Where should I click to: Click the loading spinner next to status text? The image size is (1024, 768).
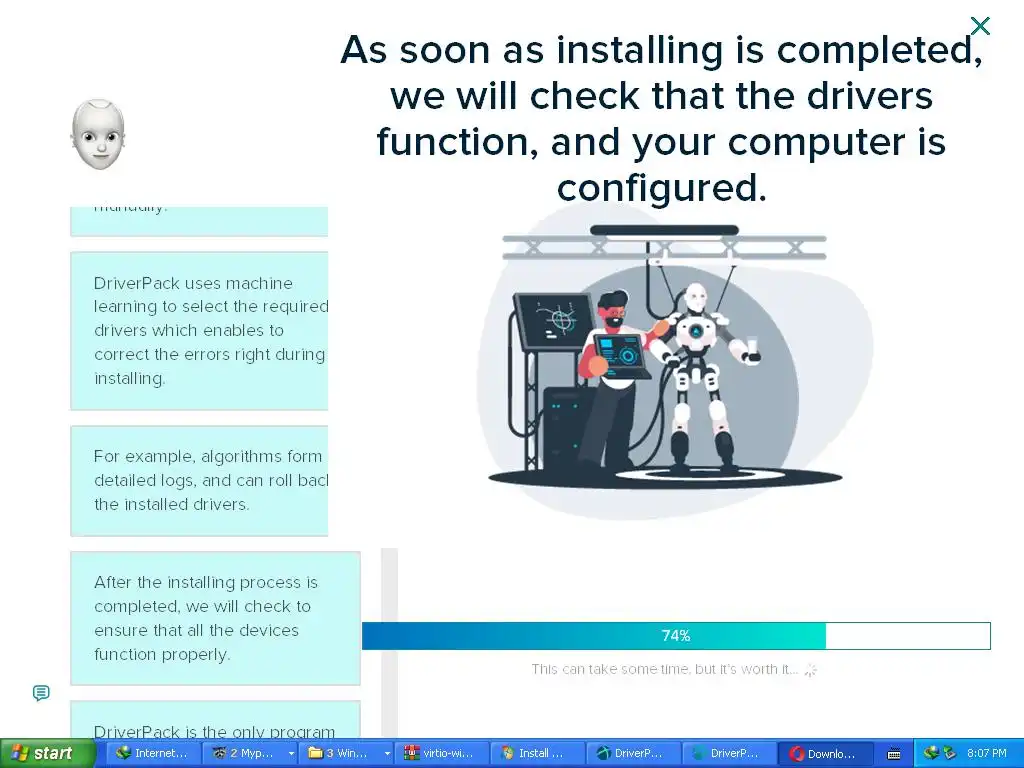810,669
